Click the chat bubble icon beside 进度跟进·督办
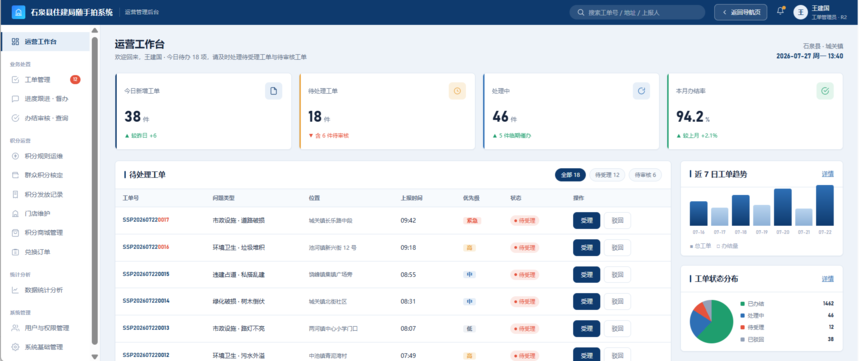The image size is (859, 361). click(x=15, y=99)
